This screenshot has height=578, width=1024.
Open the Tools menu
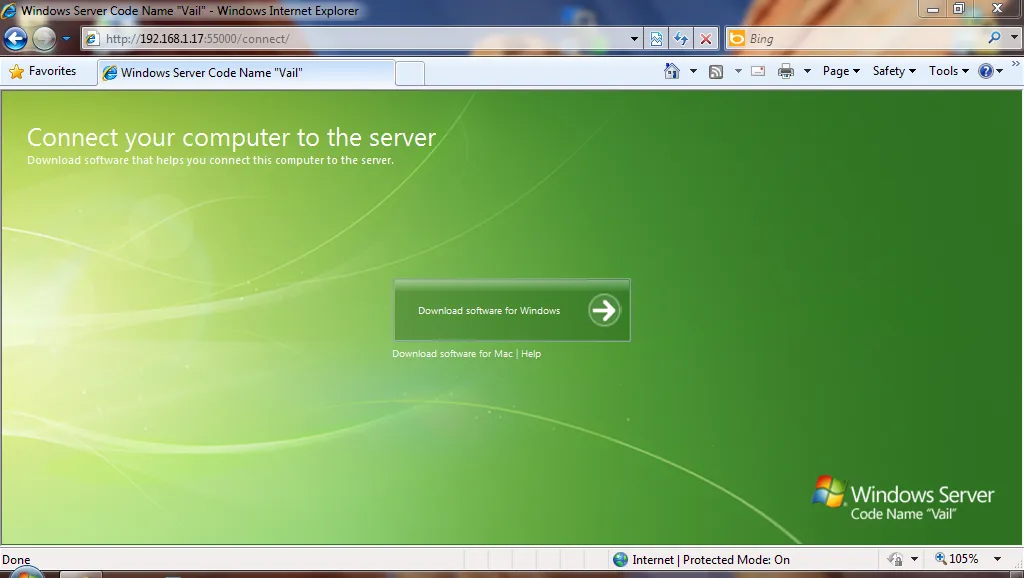coord(949,71)
